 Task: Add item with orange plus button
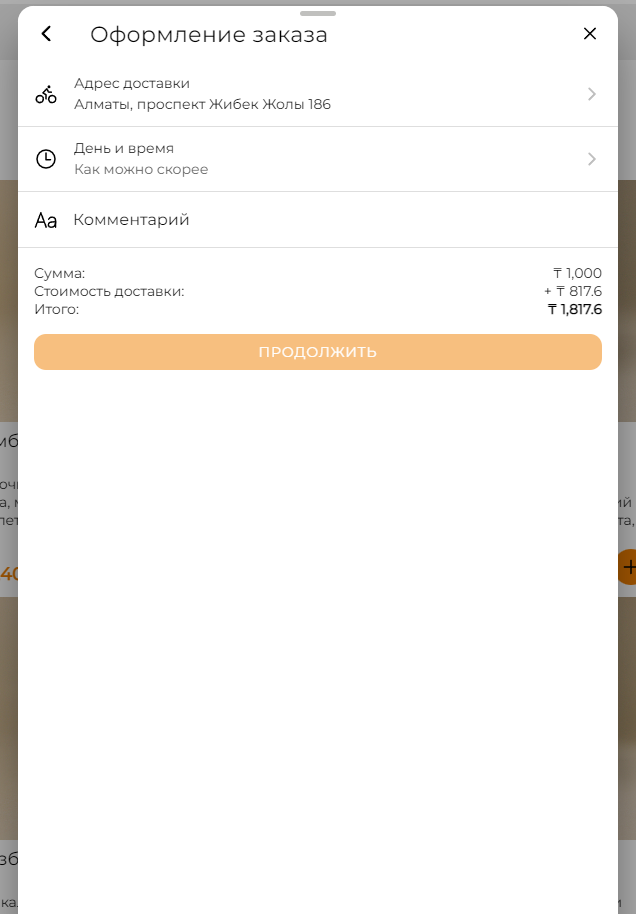(627, 567)
